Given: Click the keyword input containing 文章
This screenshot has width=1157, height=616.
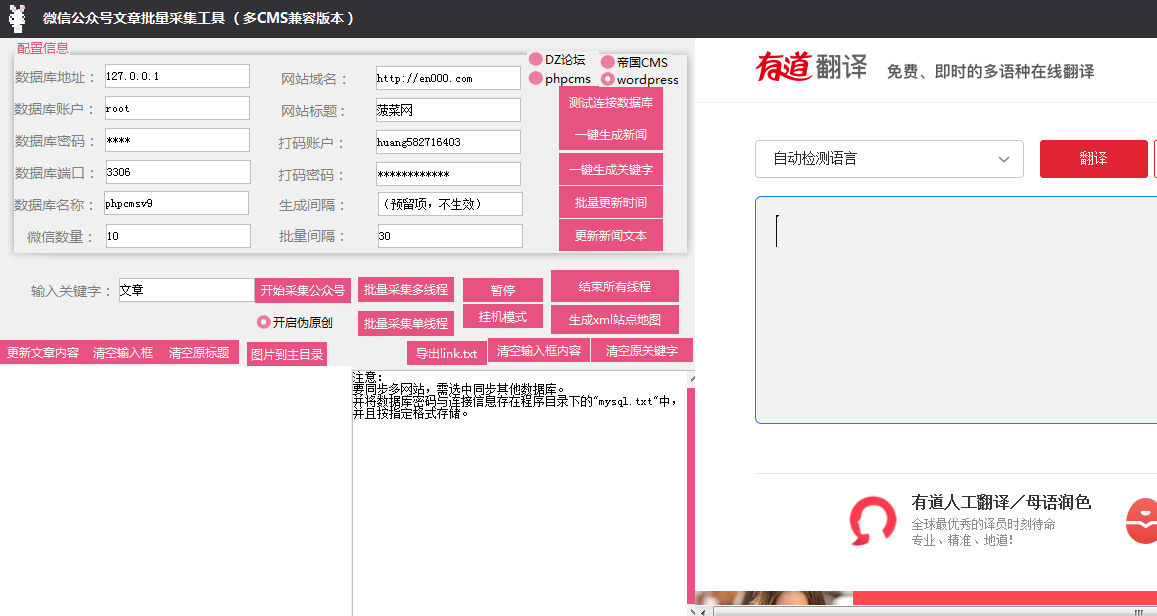Looking at the screenshot, I should 185,289.
